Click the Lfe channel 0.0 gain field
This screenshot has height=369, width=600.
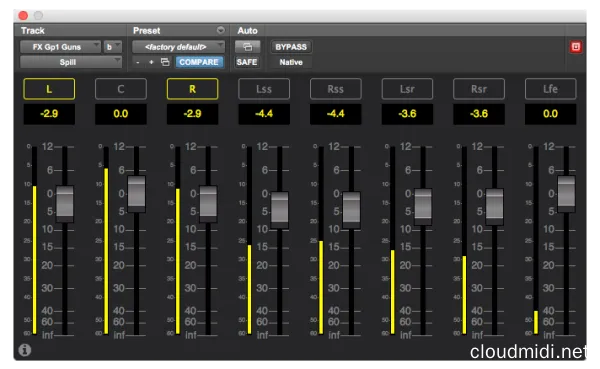click(550, 114)
